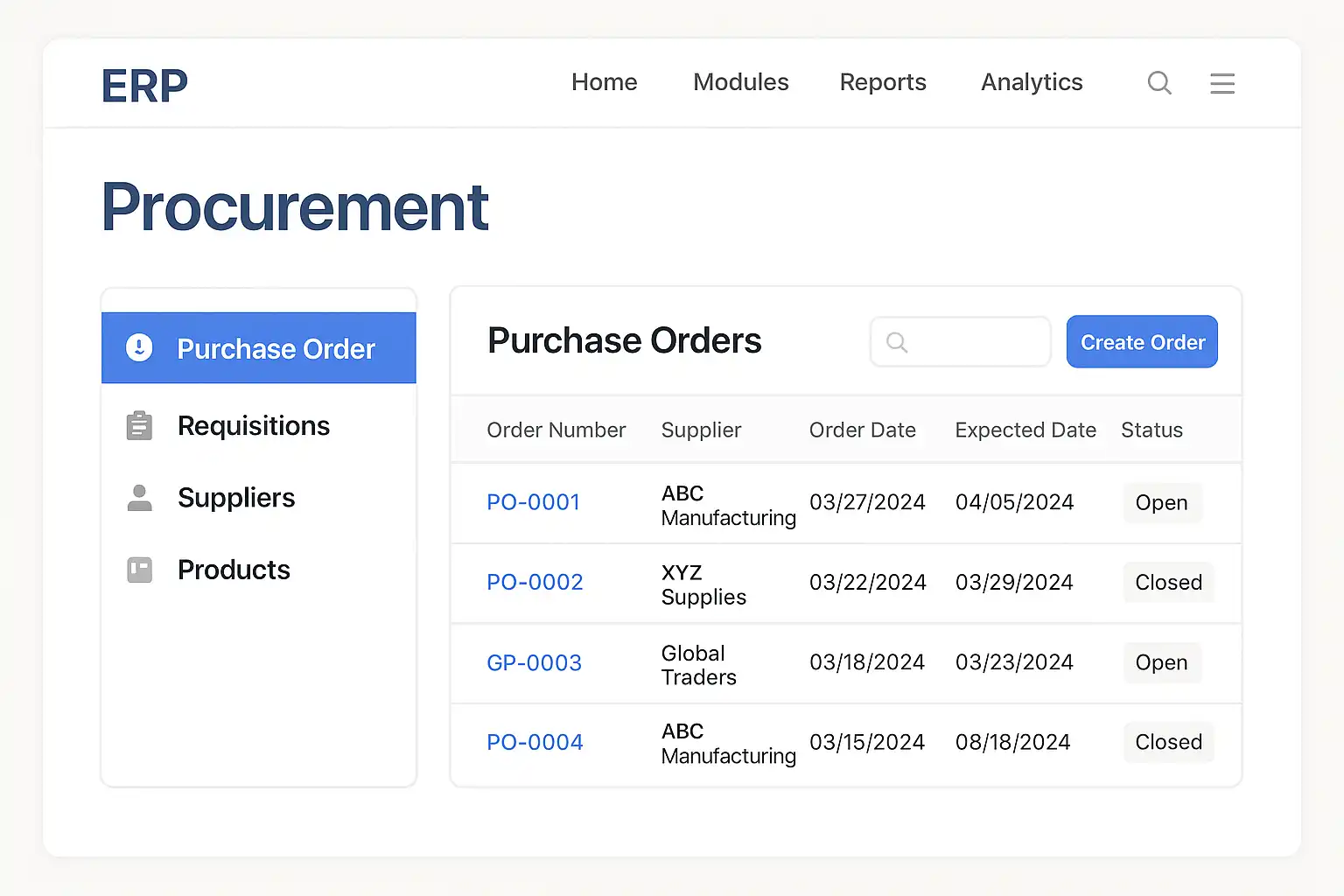The image size is (1344, 896).
Task: Go to the Home menu item
Action: click(x=604, y=82)
